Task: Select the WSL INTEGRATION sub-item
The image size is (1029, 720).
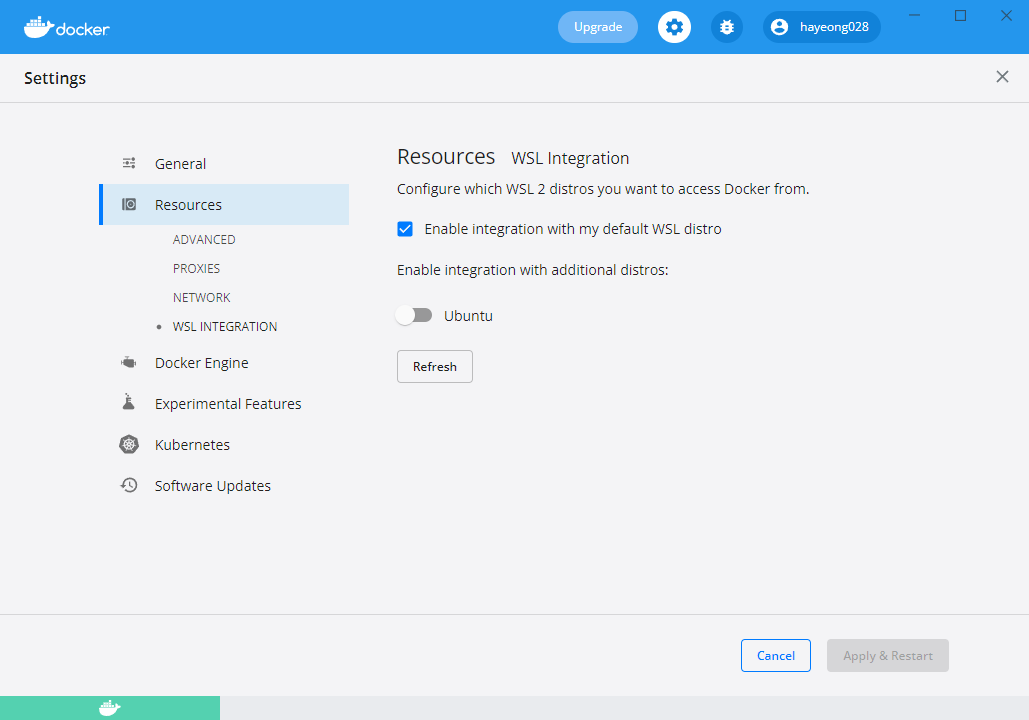Action: click(x=224, y=326)
